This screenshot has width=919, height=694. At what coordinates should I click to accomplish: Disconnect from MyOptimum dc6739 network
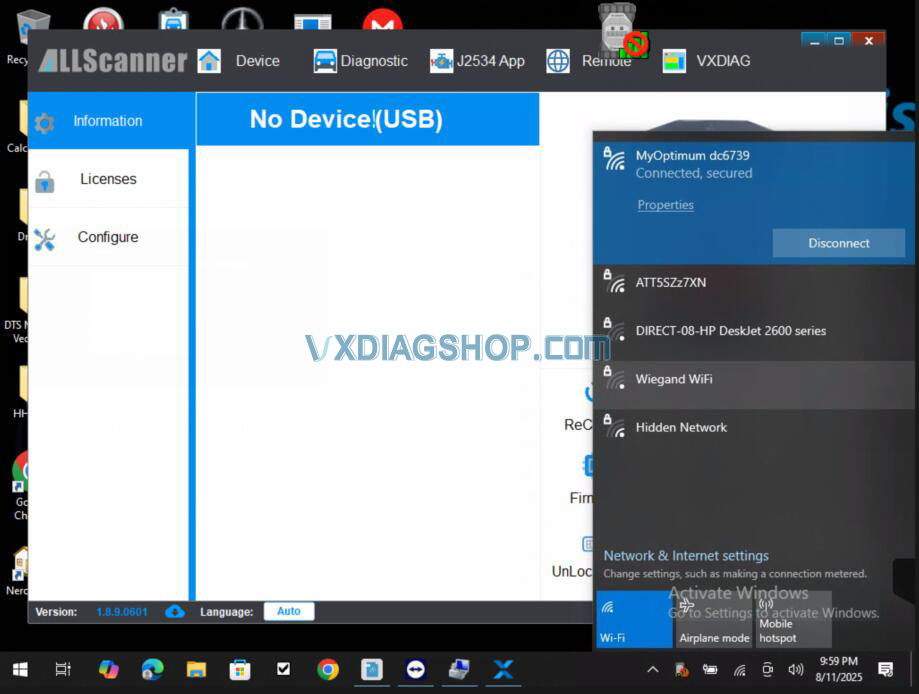pos(839,243)
